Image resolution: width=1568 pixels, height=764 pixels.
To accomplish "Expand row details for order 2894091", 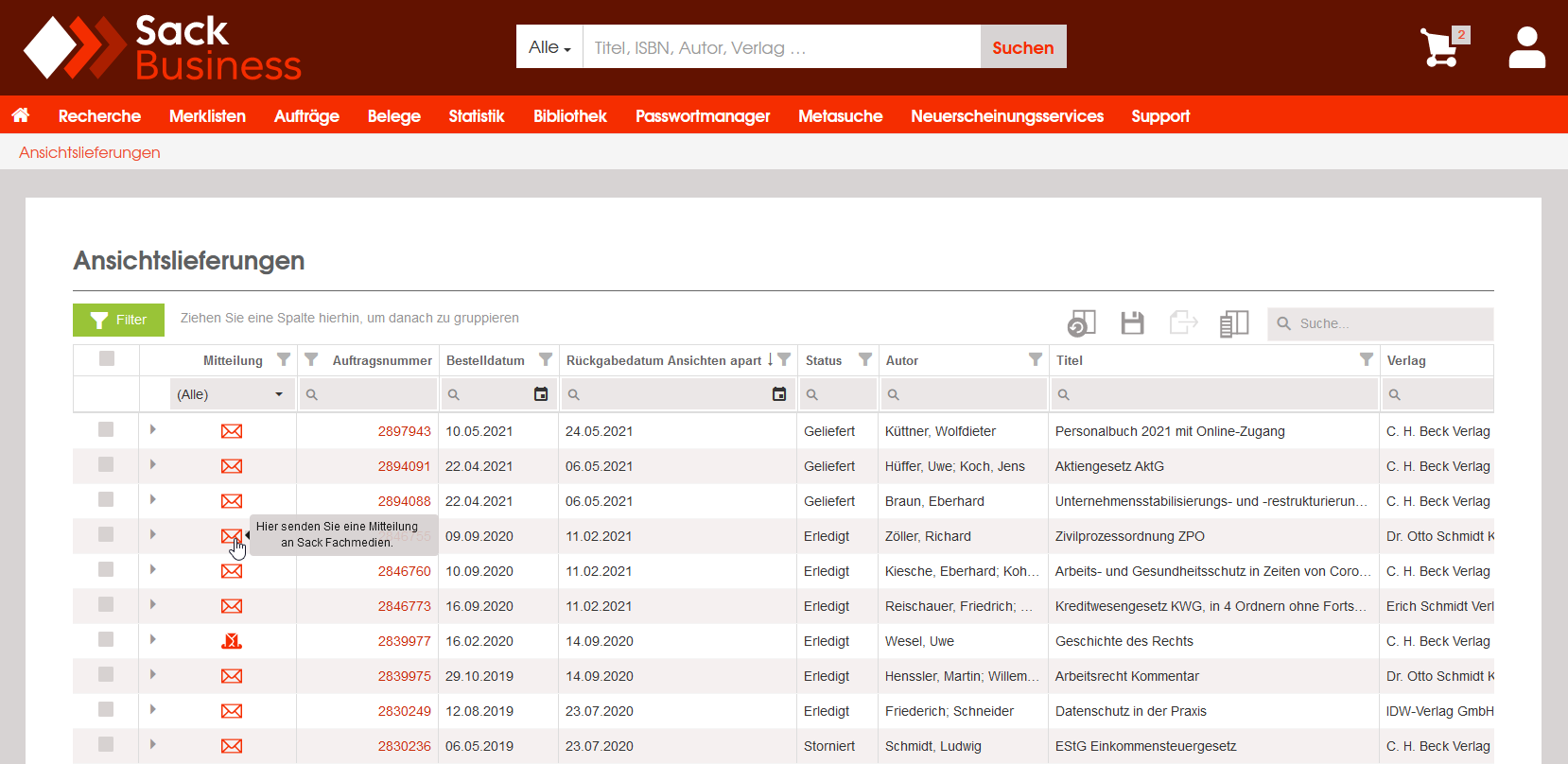I will (x=152, y=464).
